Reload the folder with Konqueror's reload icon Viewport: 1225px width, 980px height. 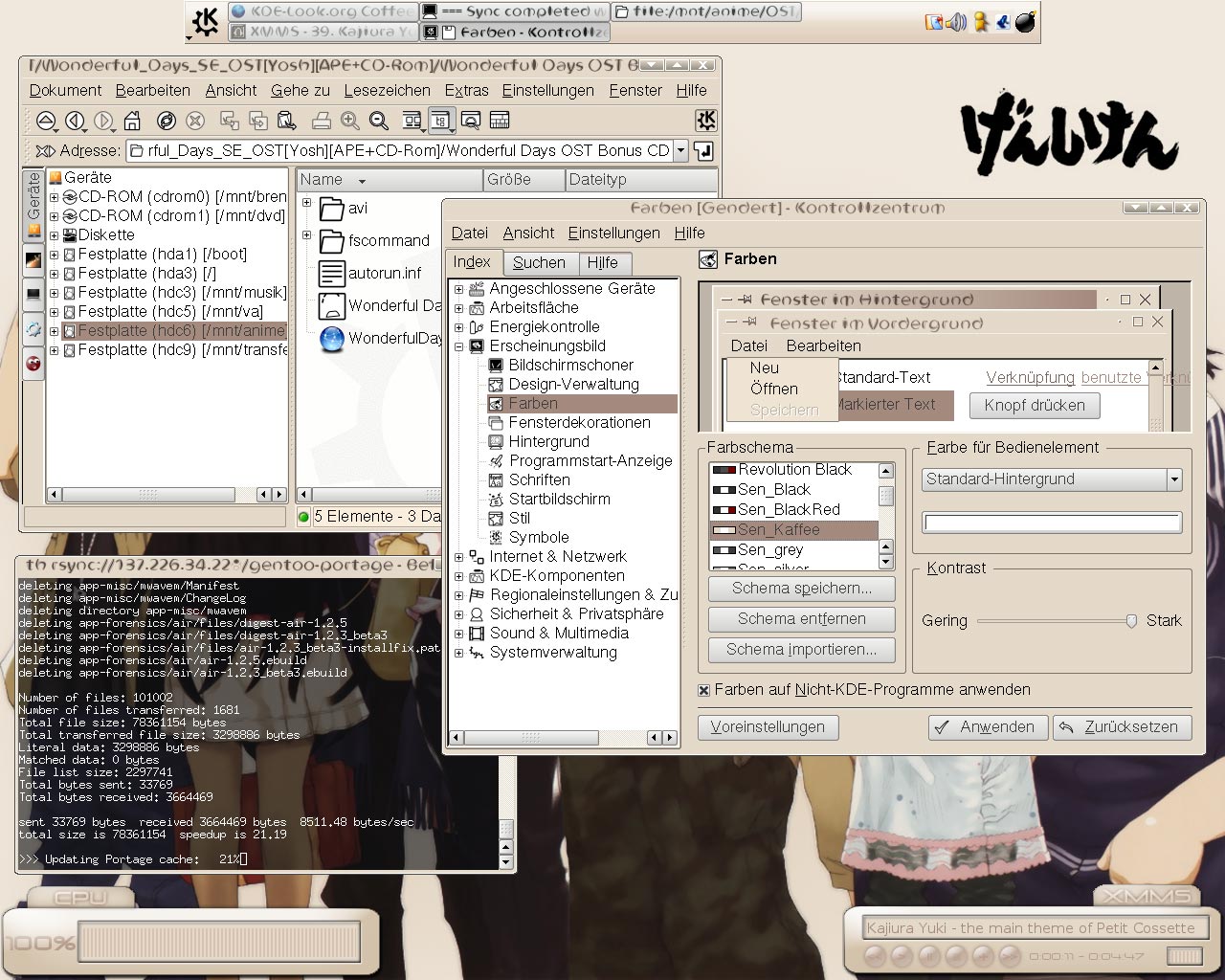167,121
